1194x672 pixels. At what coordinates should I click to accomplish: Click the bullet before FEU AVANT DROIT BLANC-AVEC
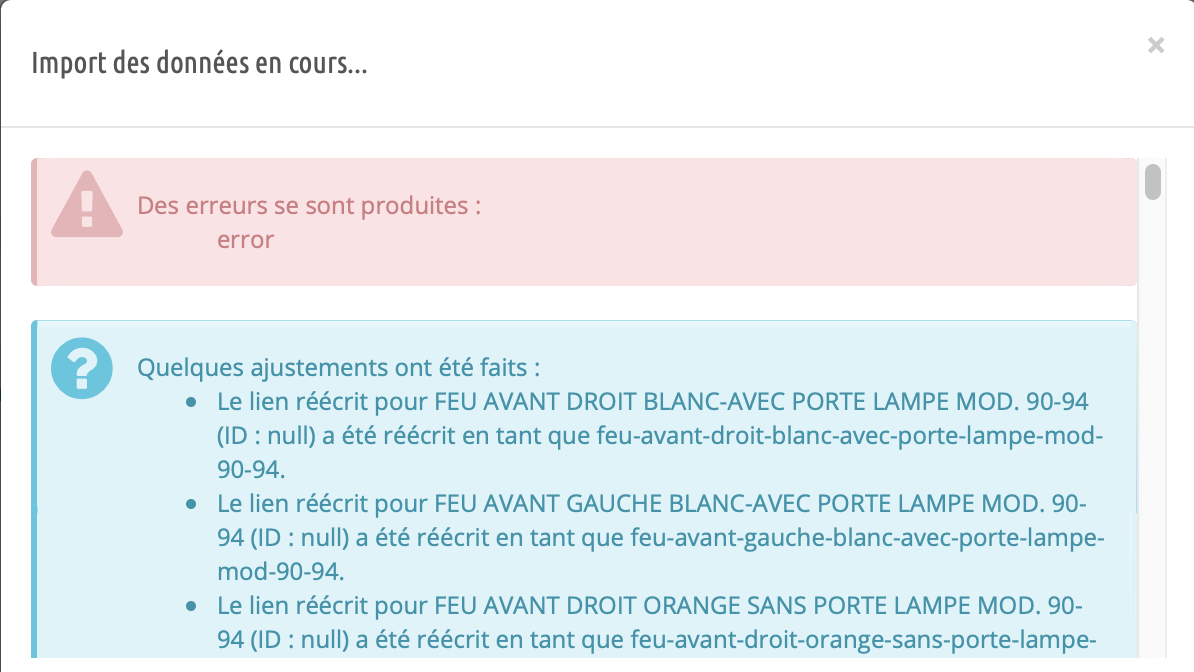point(191,402)
